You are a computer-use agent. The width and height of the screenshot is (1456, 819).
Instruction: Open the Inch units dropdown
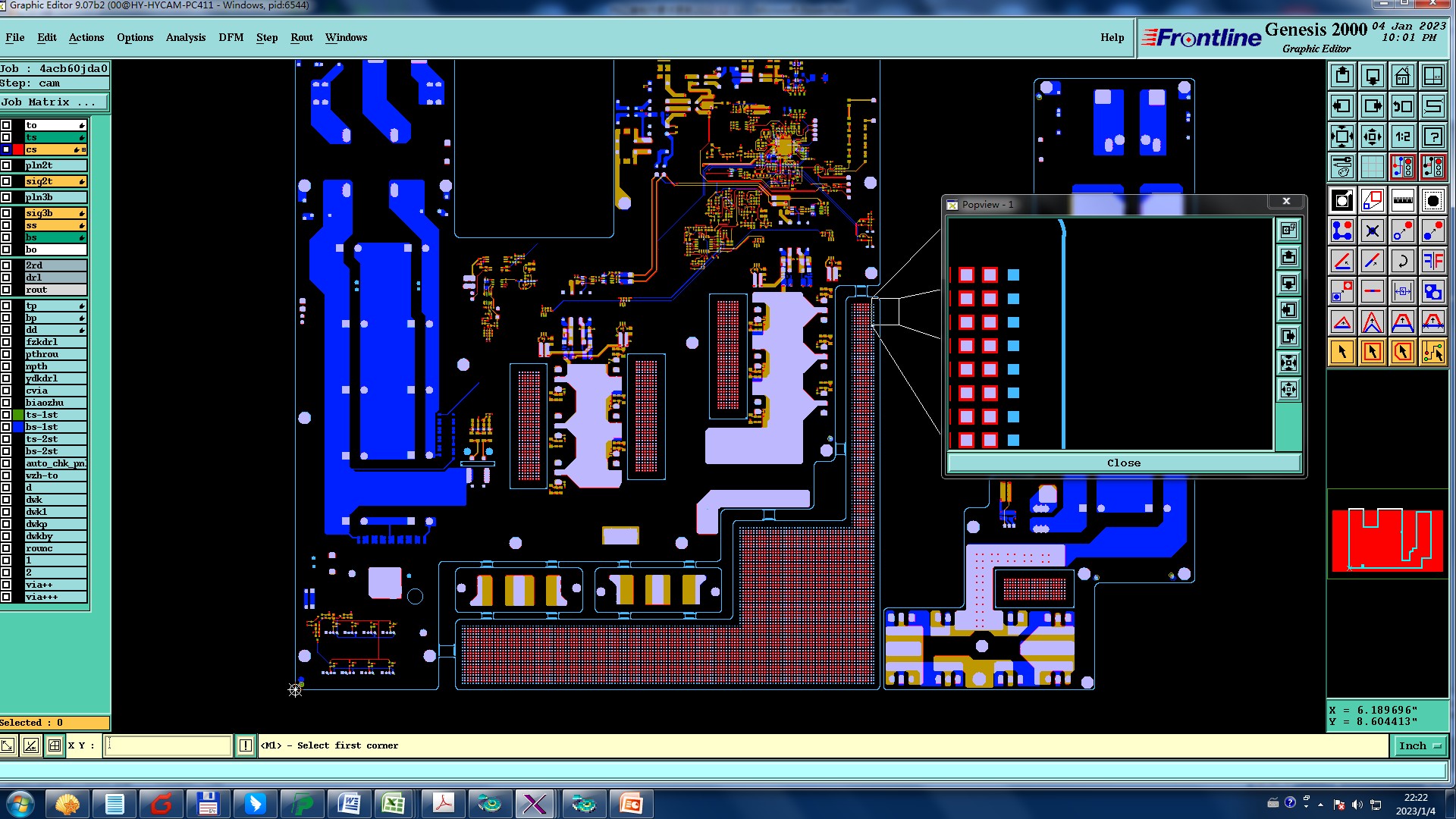[x=1420, y=746]
